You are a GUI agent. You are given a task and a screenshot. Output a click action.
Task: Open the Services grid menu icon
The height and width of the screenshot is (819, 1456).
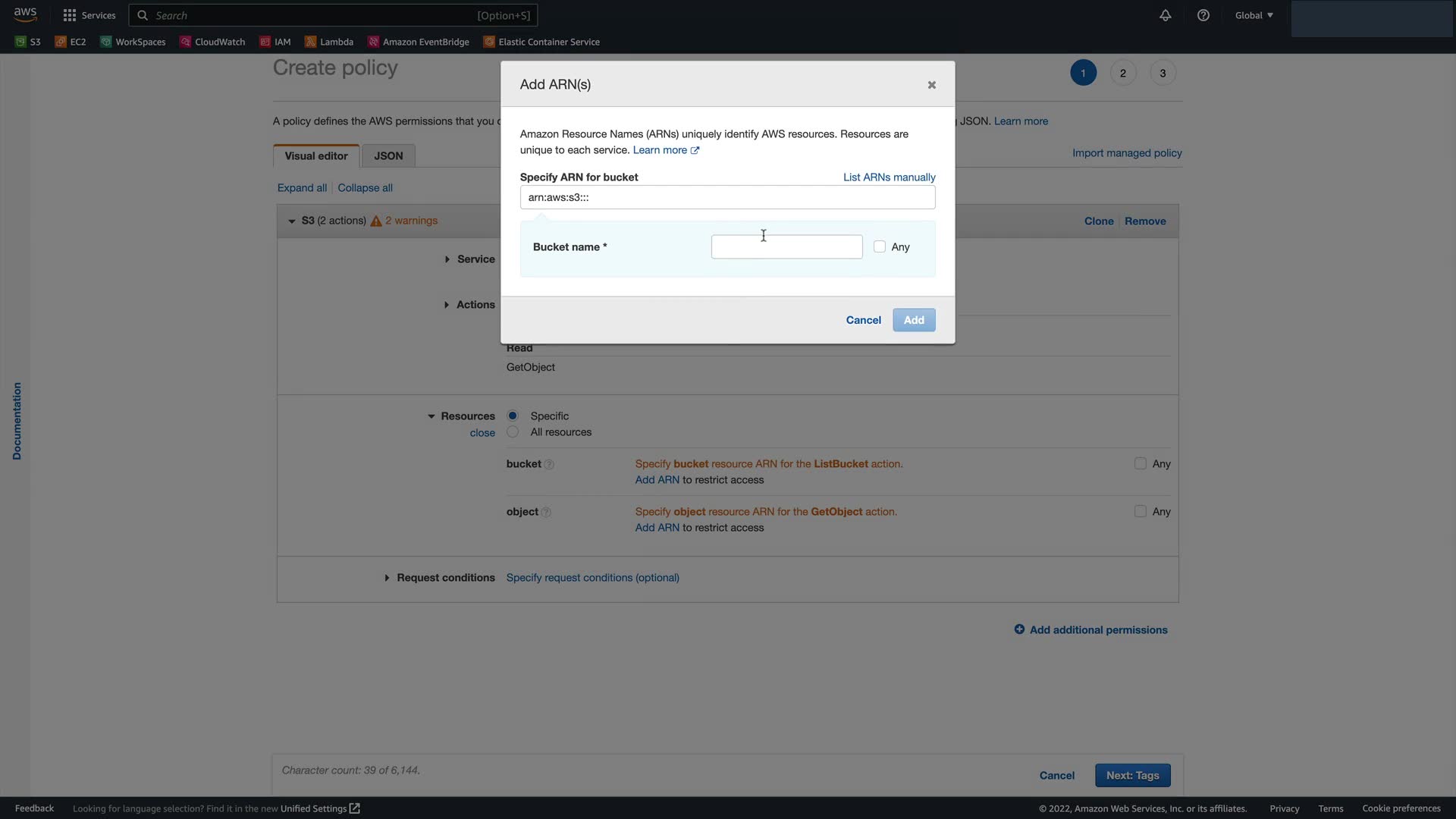coord(70,15)
